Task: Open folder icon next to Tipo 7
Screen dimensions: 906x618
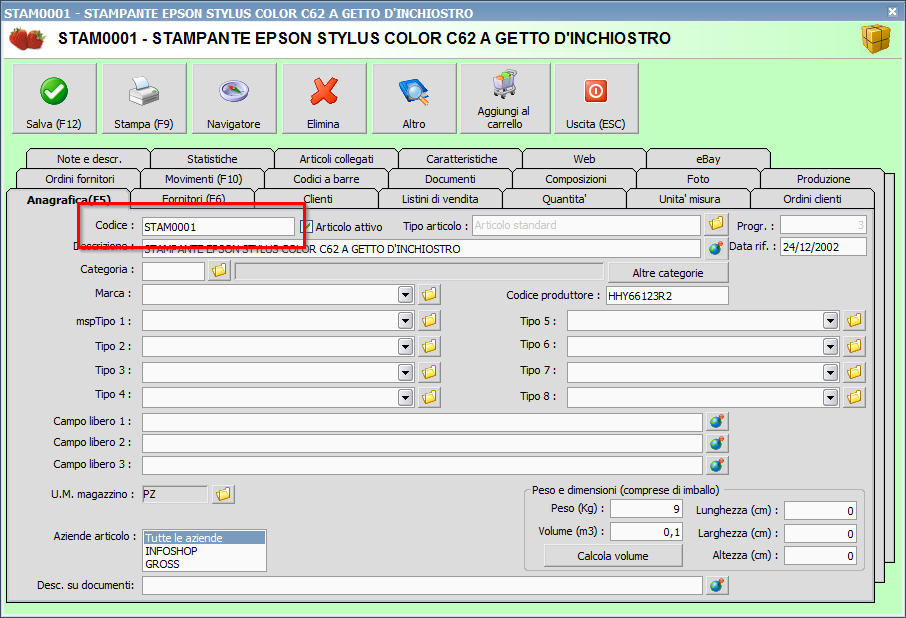Action: click(855, 372)
